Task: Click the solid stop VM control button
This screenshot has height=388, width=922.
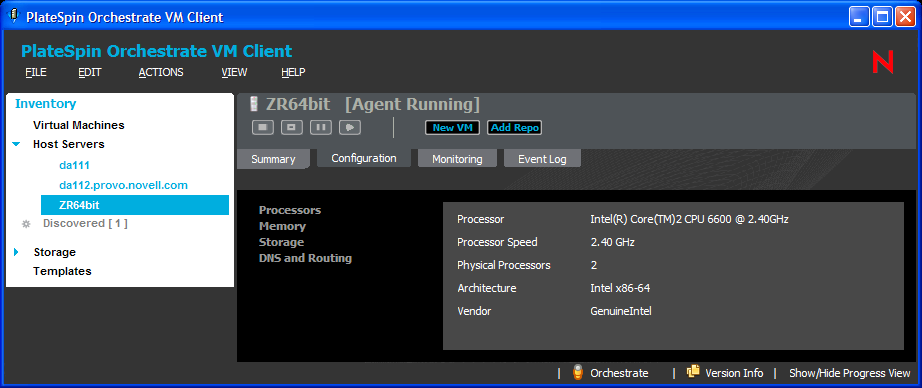Action: [x=263, y=128]
